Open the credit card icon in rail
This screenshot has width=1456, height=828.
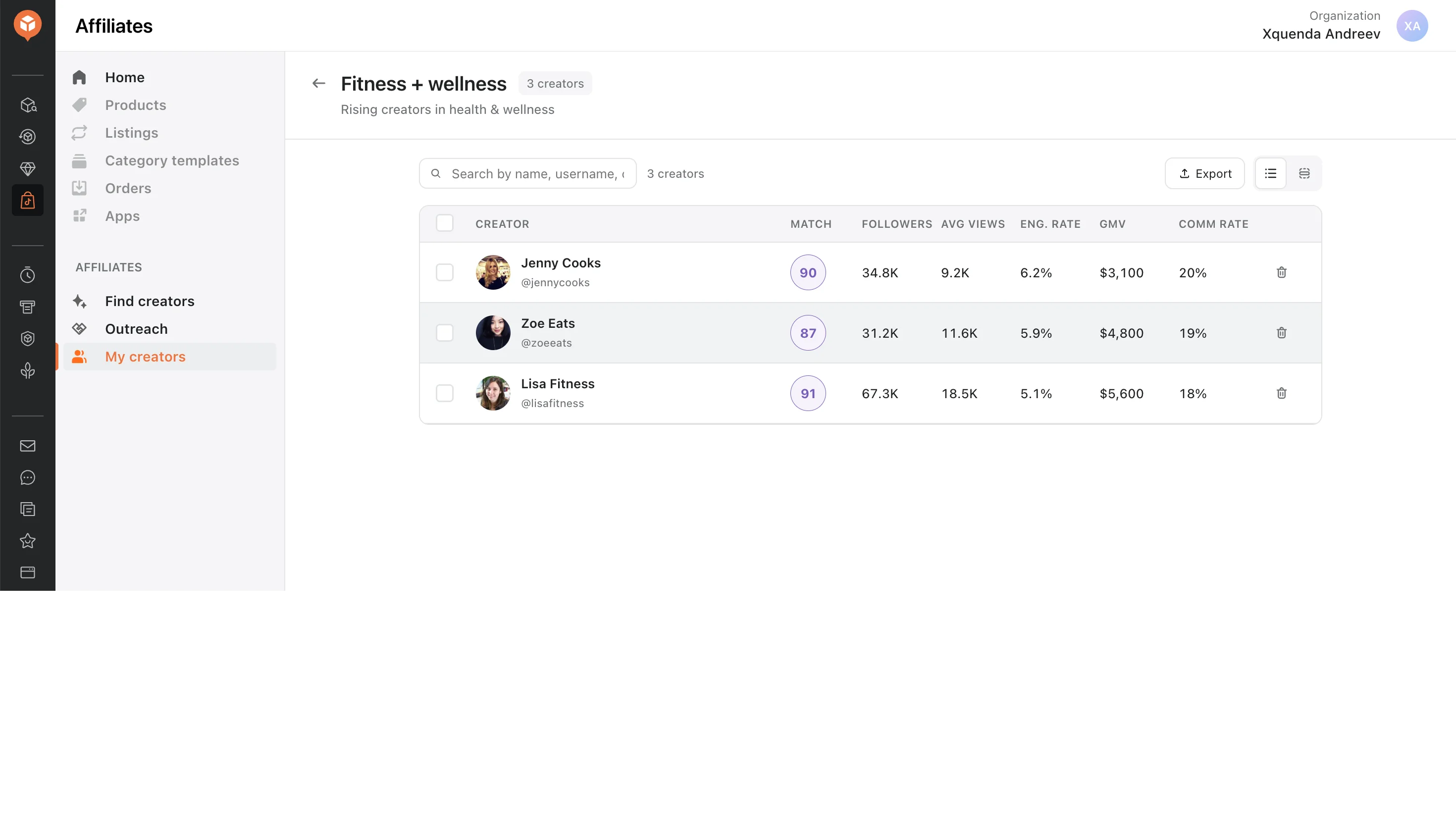pyautogui.click(x=27, y=572)
